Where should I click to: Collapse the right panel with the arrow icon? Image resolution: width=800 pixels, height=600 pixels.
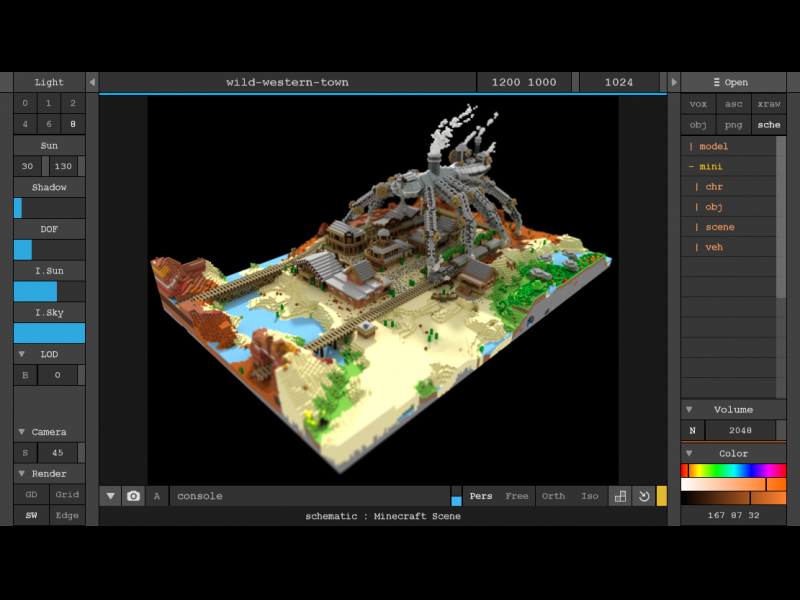(x=674, y=82)
